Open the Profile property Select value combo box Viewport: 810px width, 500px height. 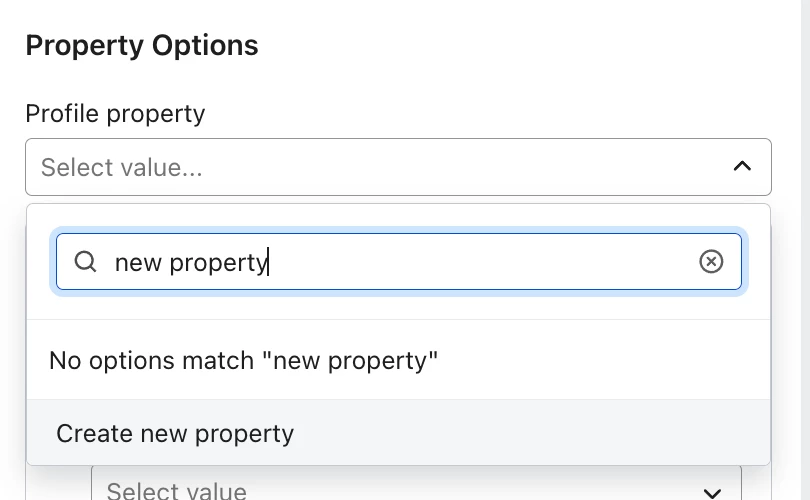click(398, 167)
